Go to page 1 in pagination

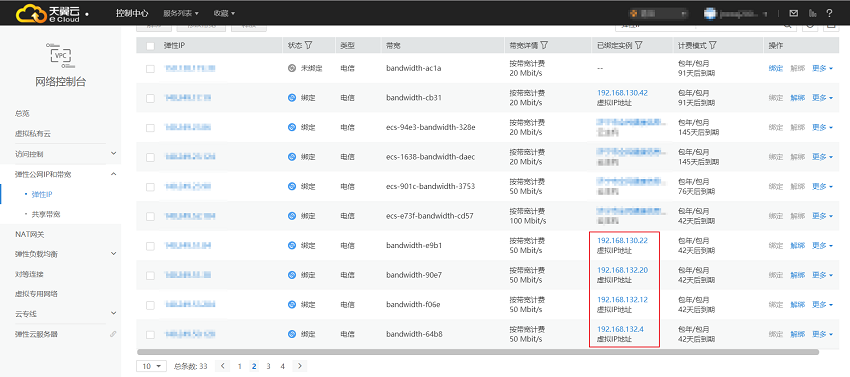pyautogui.click(x=240, y=366)
